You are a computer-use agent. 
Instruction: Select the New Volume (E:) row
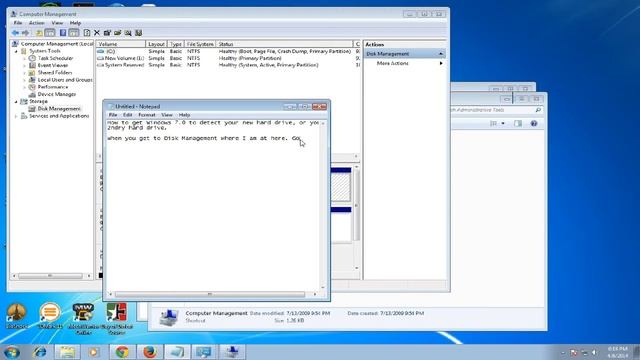click(x=229, y=58)
